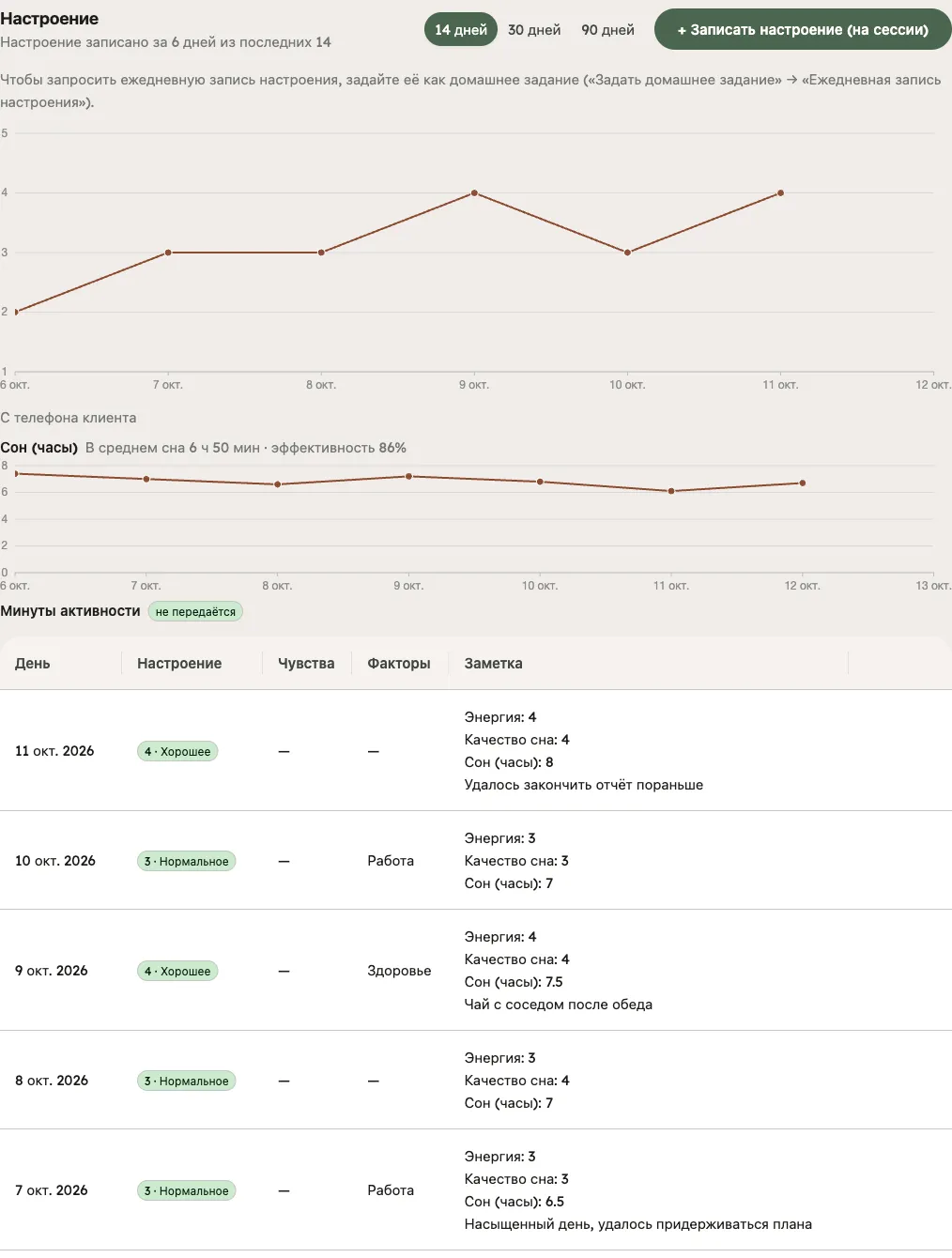Click the 'Минуты активности' heading
The height and width of the screenshot is (1258, 952).
click(70, 611)
